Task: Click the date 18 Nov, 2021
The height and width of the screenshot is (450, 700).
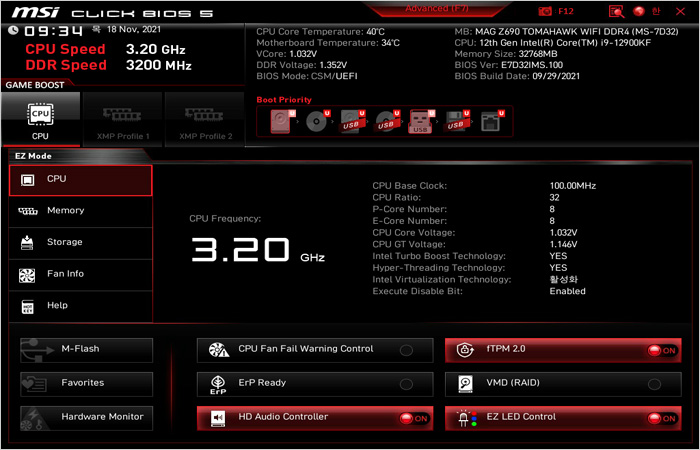Action: point(134,29)
